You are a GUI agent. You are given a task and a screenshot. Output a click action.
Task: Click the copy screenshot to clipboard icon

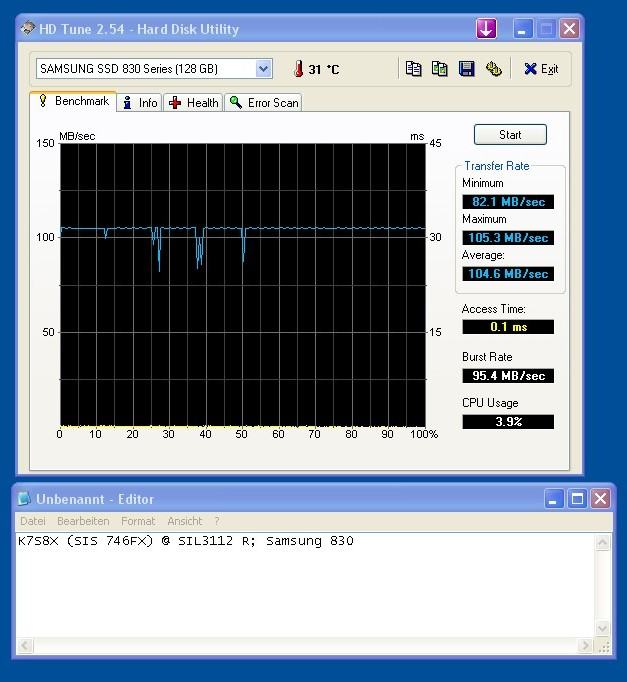point(440,69)
